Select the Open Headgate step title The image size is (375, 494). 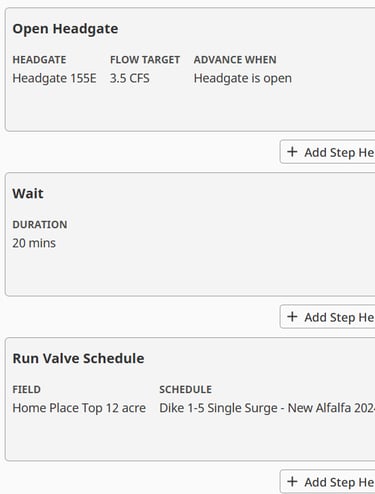pyautogui.click(x=65, y=29)
